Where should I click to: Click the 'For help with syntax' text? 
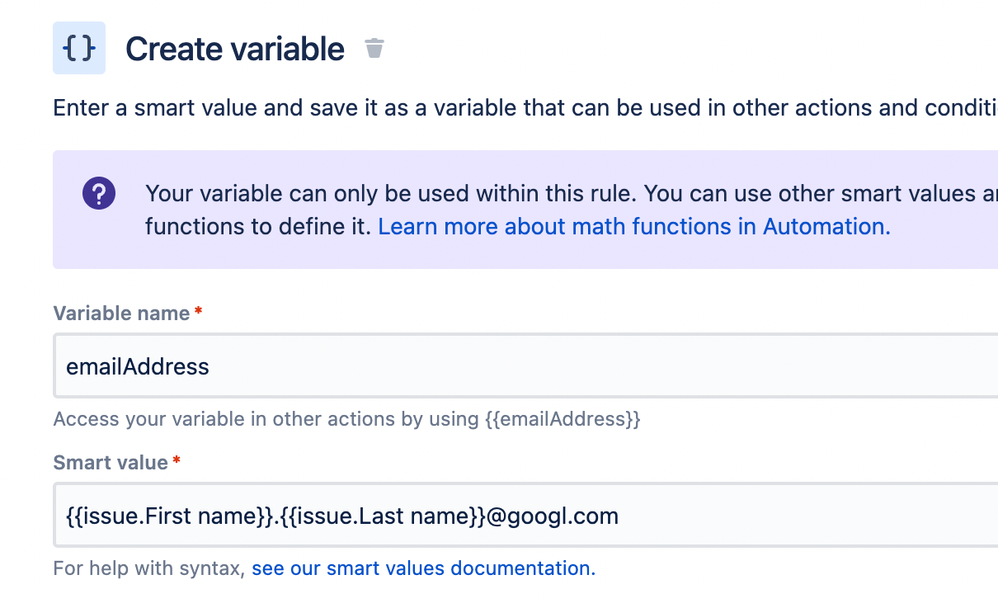tap(150, 568)
